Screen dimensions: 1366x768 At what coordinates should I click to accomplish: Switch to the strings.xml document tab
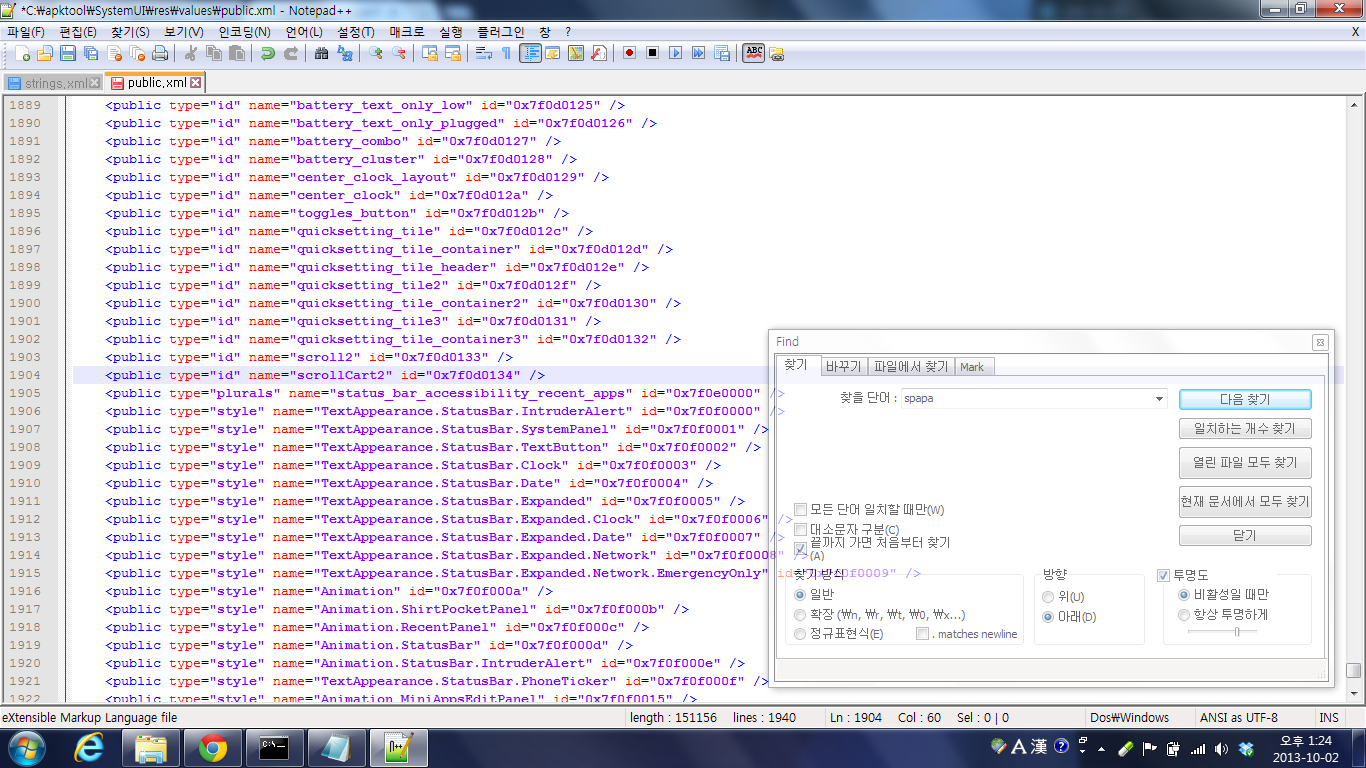click(48, 83)
